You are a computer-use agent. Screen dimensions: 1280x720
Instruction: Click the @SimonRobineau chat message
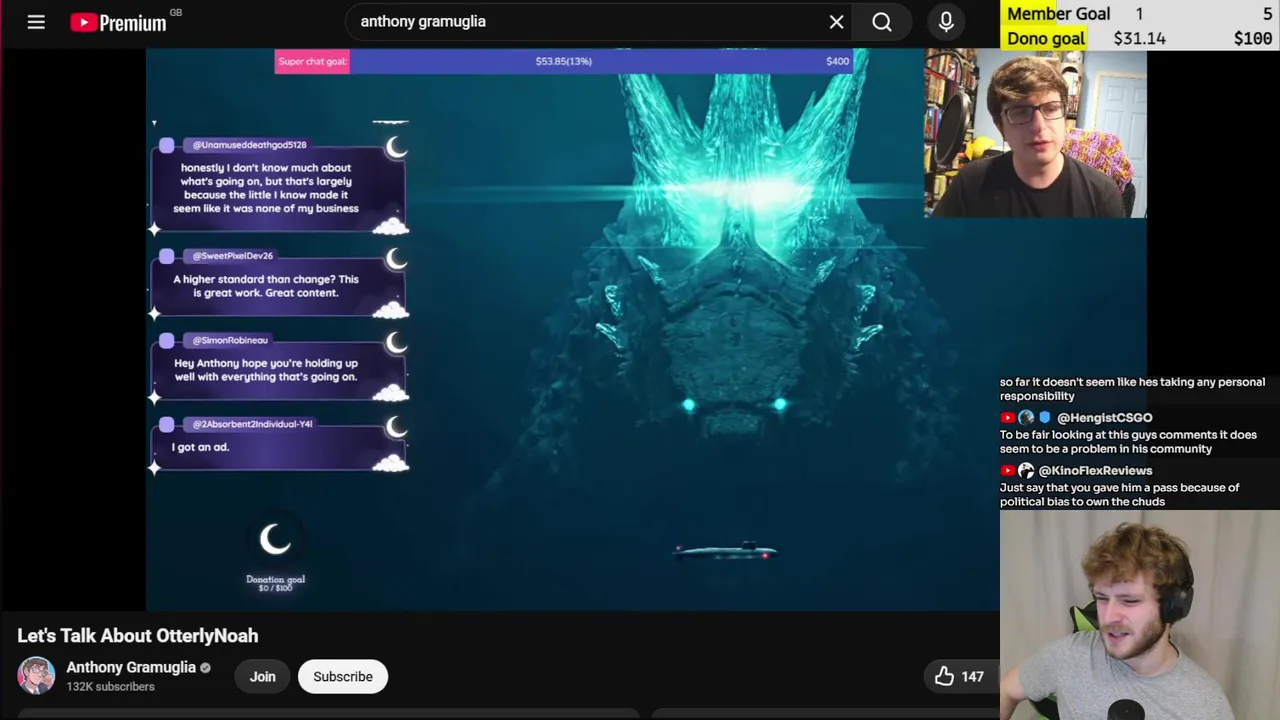pos(278,367)
